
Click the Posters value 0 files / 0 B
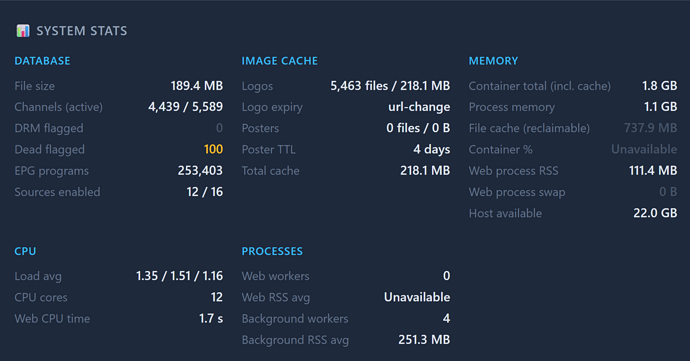pos(418,128)
